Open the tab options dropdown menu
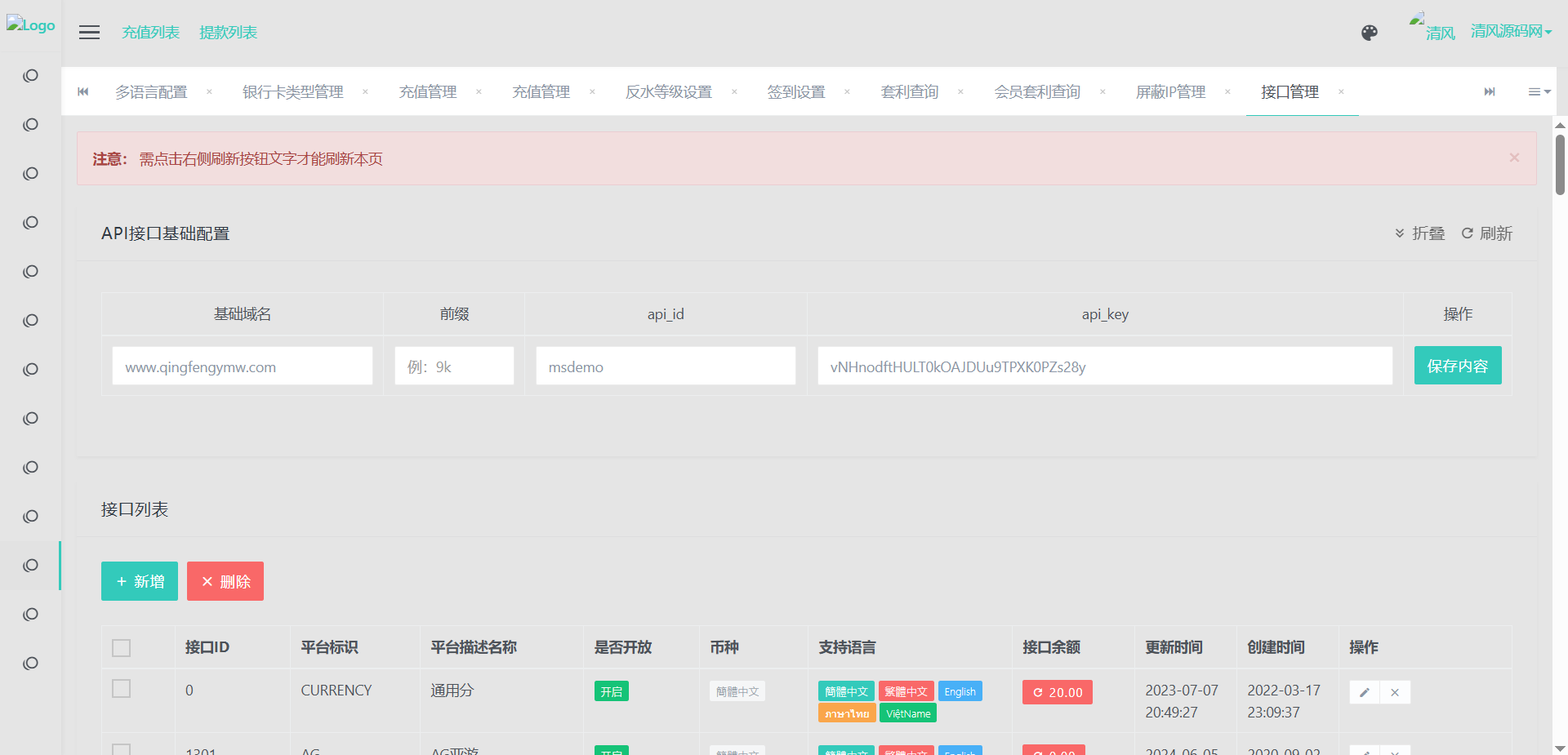Screen dimensions: 1568x755 (x=1539, y=91)
